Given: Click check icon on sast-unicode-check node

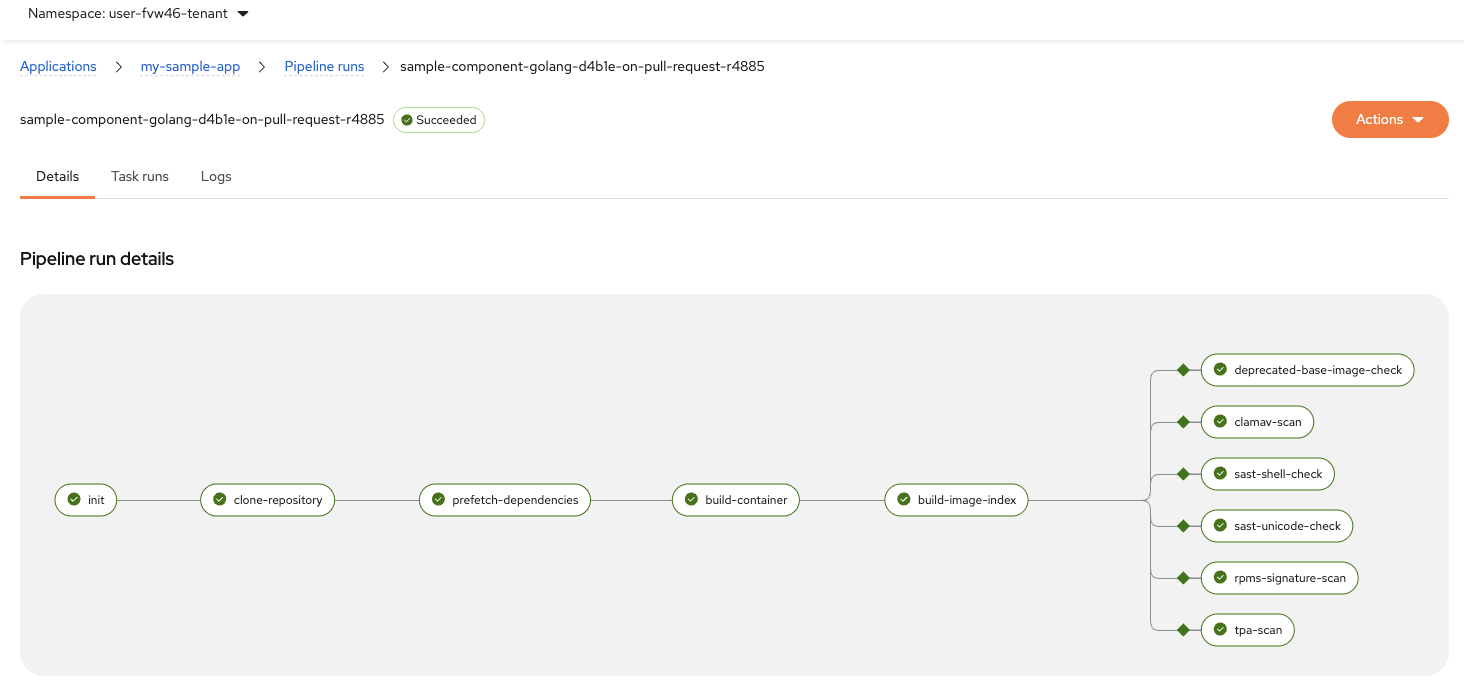Looking at the screenshot, I should 1220,526.
